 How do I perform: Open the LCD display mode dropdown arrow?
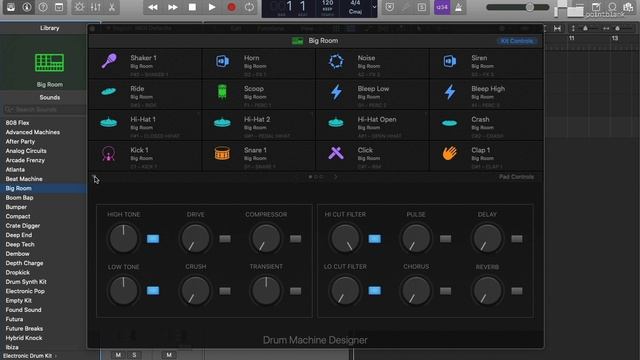click(374, 7)
